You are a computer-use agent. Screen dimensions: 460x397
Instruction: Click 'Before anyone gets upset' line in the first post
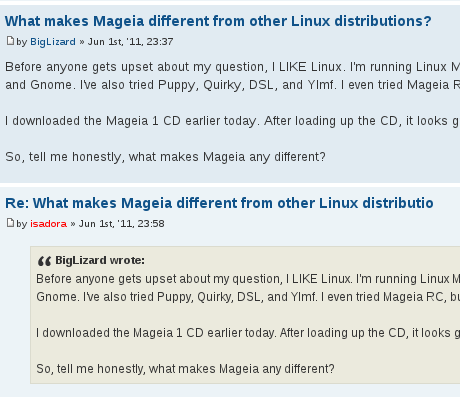[x=233, y=67]
